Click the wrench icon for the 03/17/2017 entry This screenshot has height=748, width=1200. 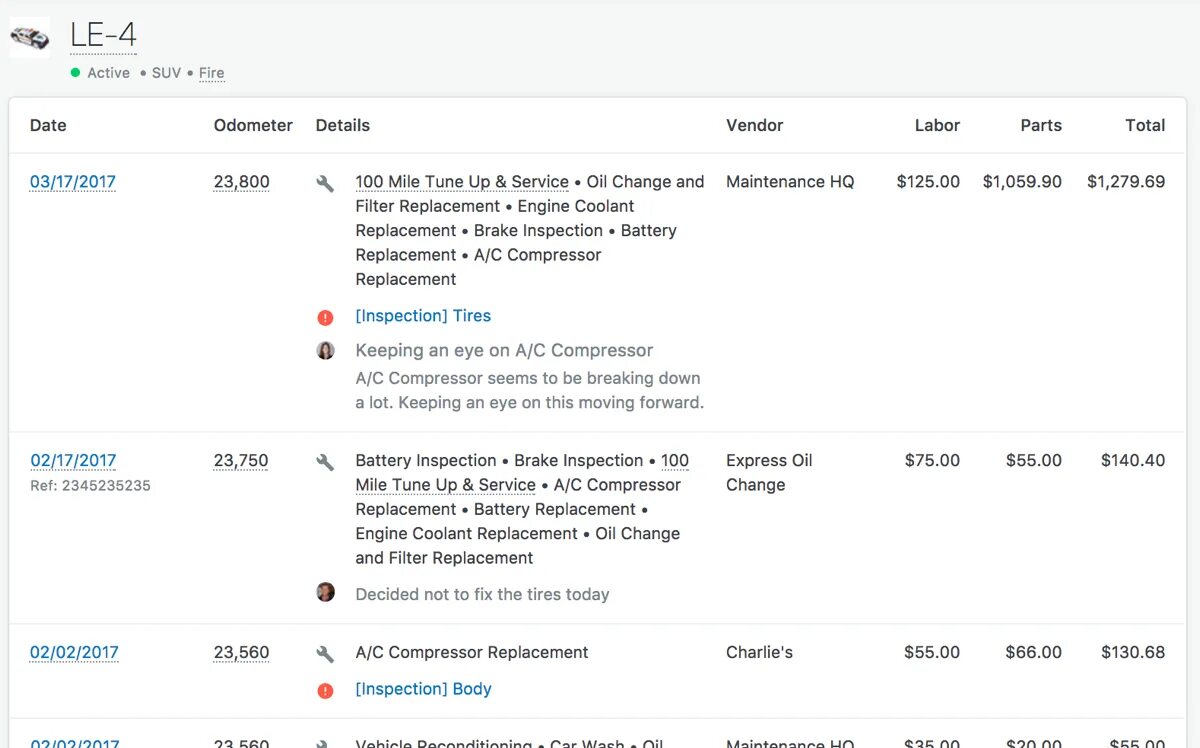pyautogui.click(x=325, y=183)
